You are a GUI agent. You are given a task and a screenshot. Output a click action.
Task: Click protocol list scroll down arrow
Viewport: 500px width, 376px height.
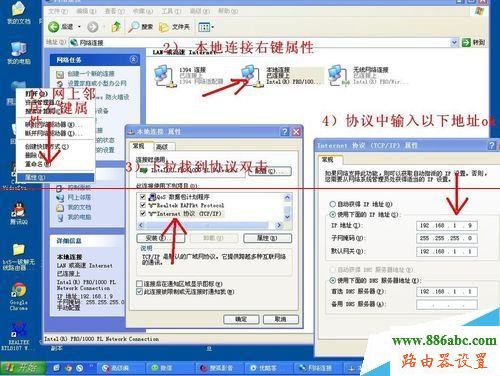point(287,217)
